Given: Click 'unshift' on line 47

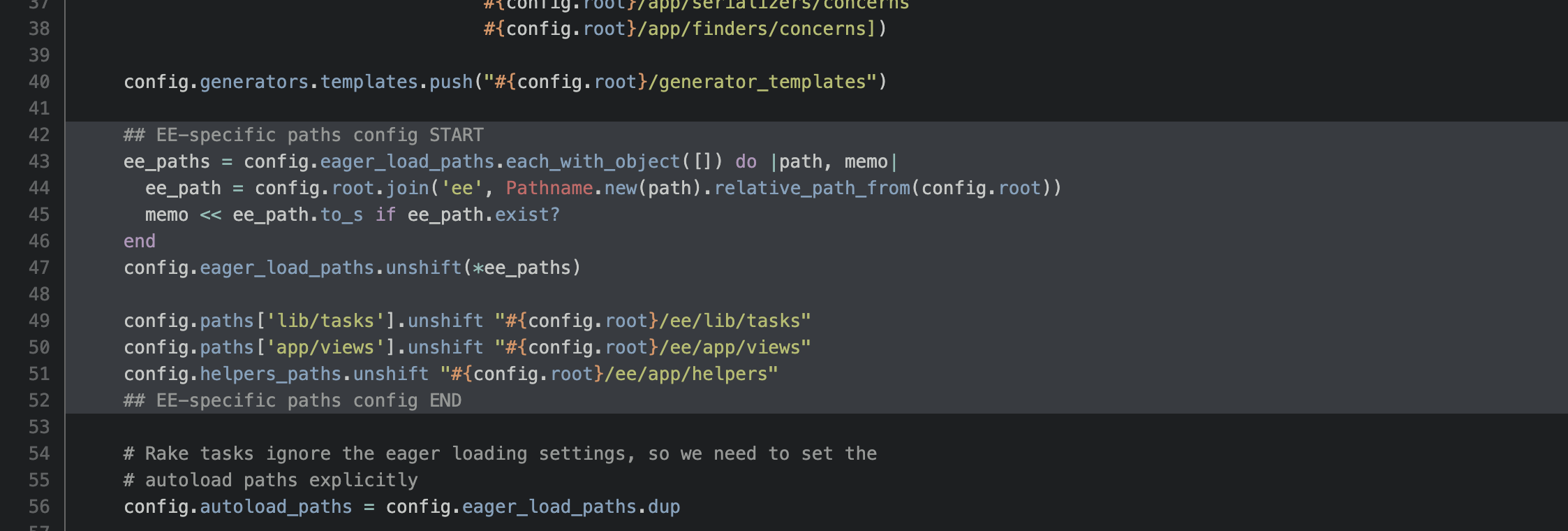Looking at the screenshot, I should click(x=424, y=268).
